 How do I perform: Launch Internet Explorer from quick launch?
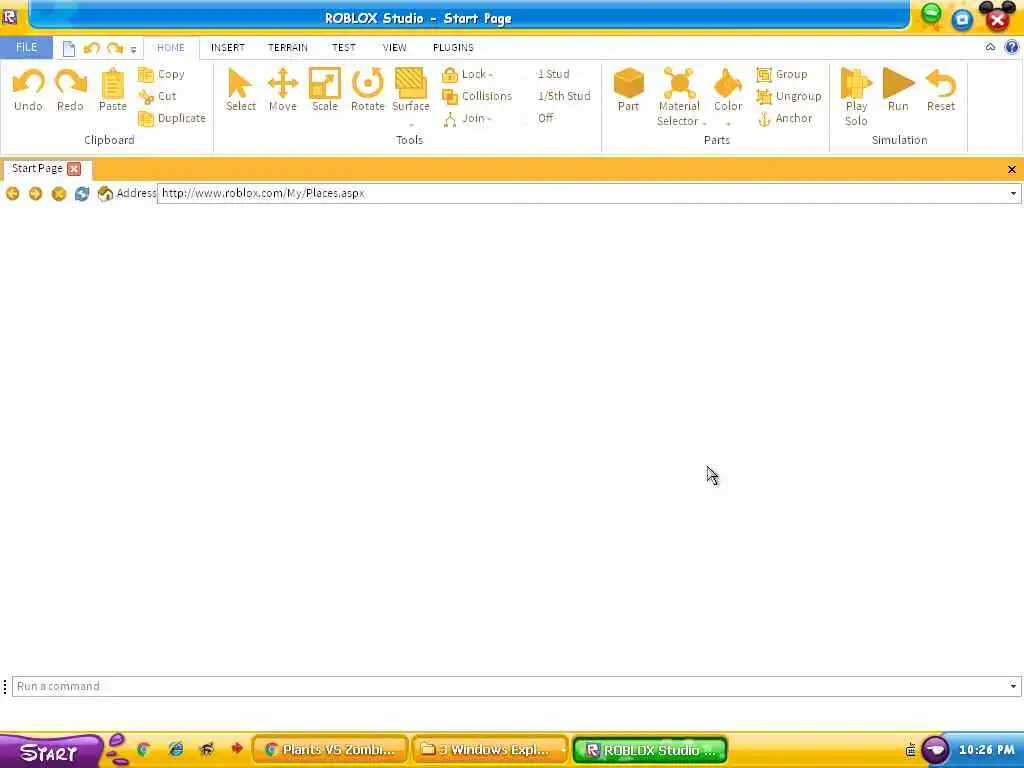(176, 750)
